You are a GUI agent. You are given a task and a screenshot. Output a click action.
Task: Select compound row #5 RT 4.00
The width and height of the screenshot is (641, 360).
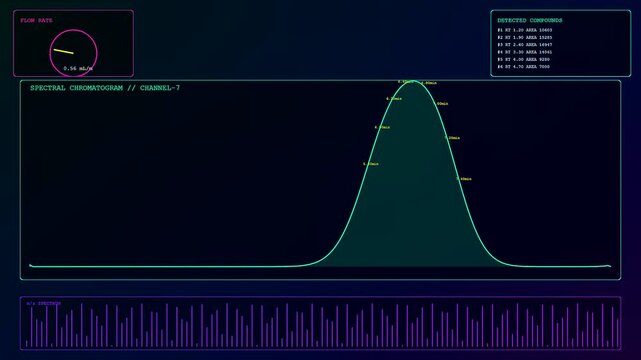click(x=523, y=59)
